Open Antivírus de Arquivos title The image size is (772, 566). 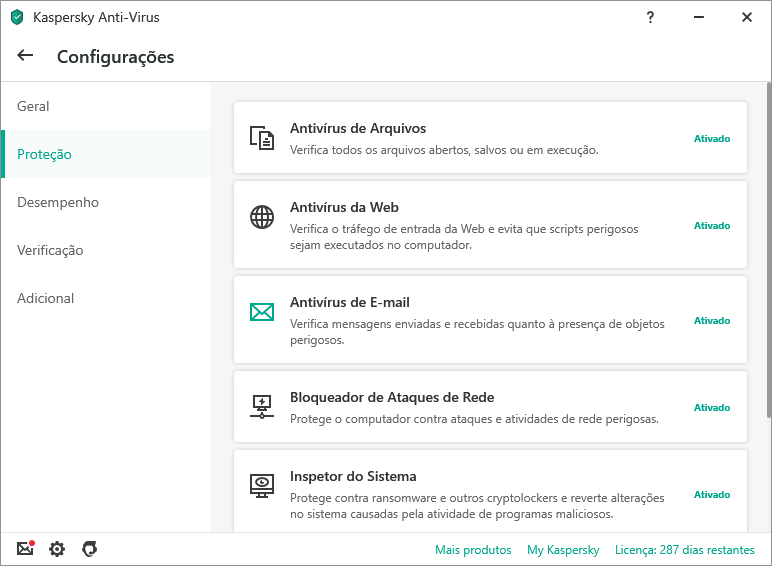358,128
